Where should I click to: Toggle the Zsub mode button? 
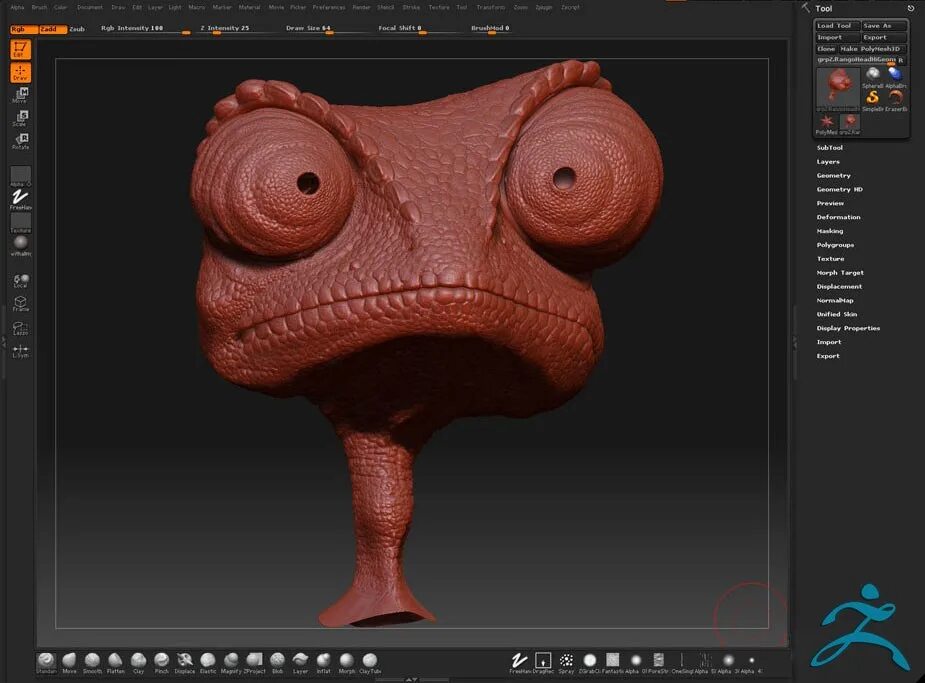tap(77, 29)
